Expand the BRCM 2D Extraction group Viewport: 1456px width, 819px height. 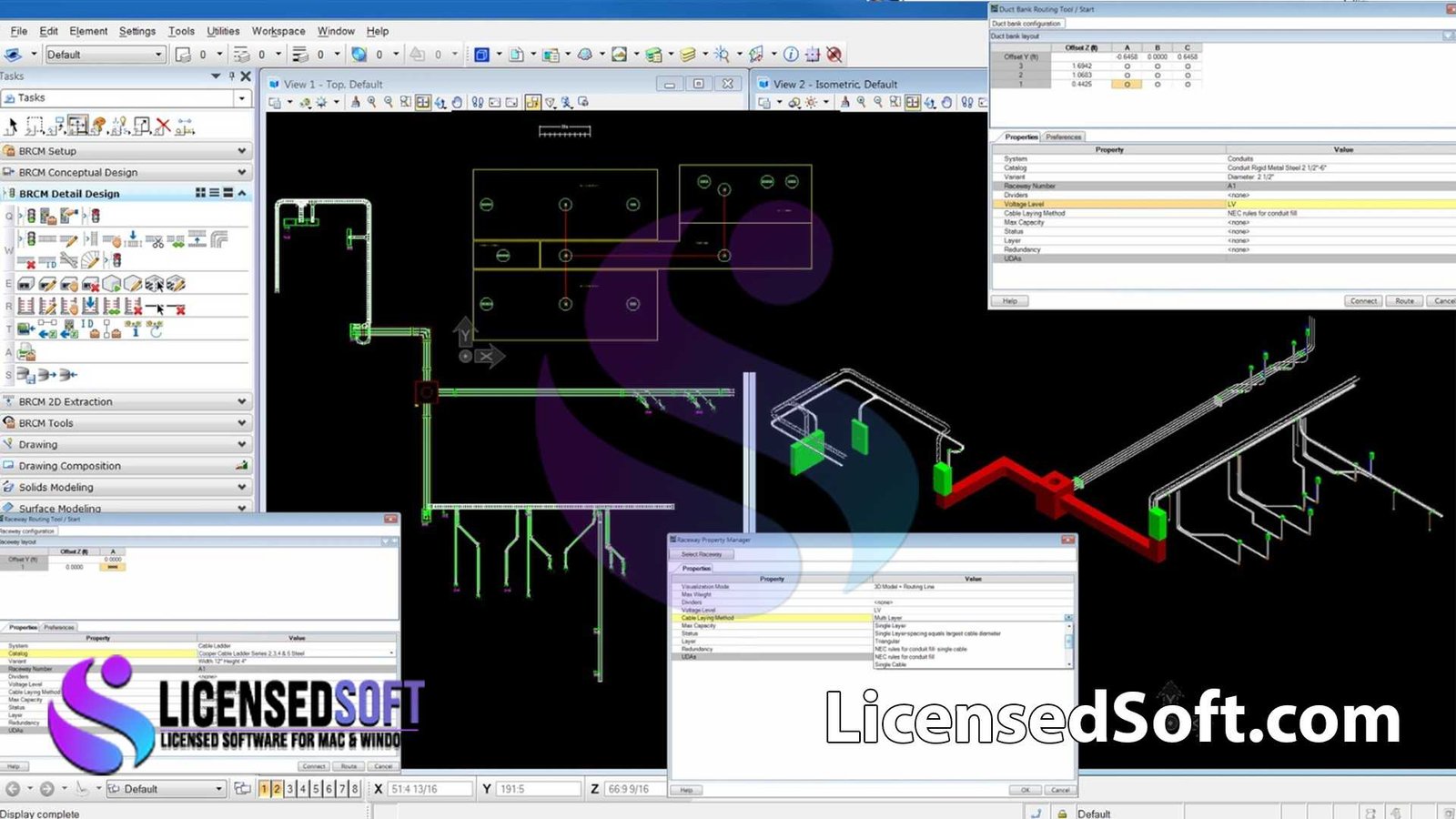tap(126, 401)
